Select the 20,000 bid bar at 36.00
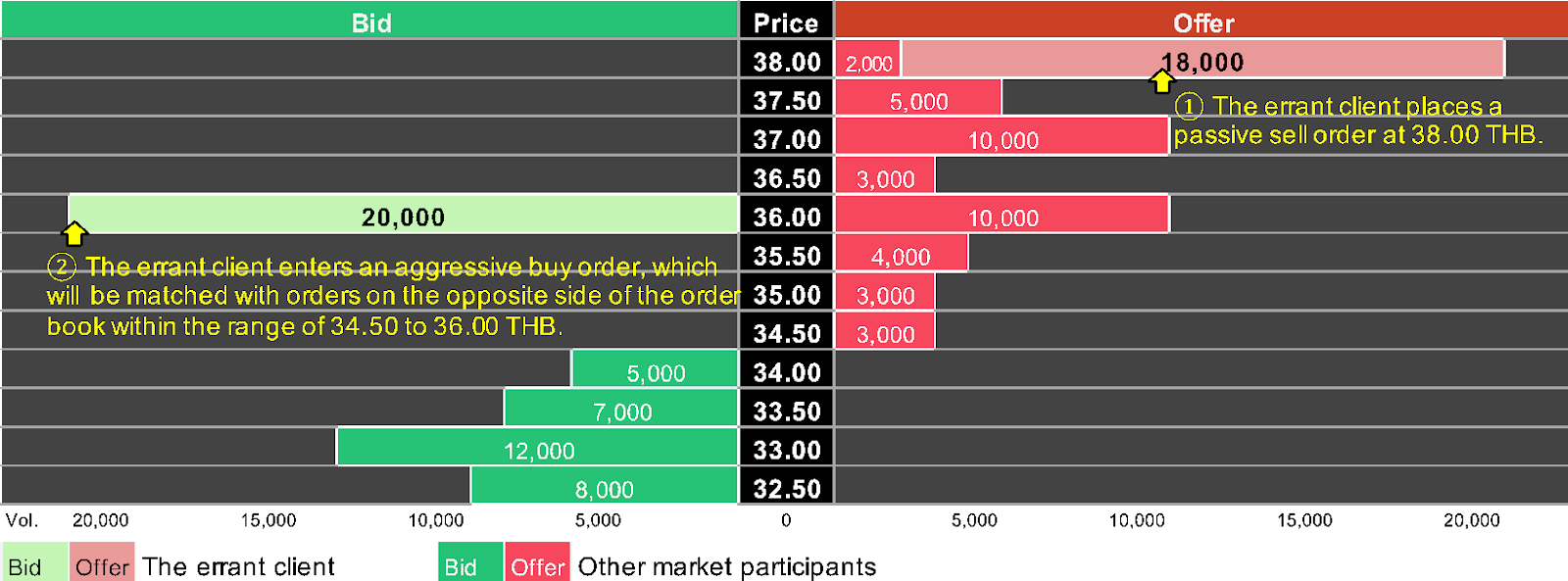This screenshot has height=581, width=1568. (403, 215)
